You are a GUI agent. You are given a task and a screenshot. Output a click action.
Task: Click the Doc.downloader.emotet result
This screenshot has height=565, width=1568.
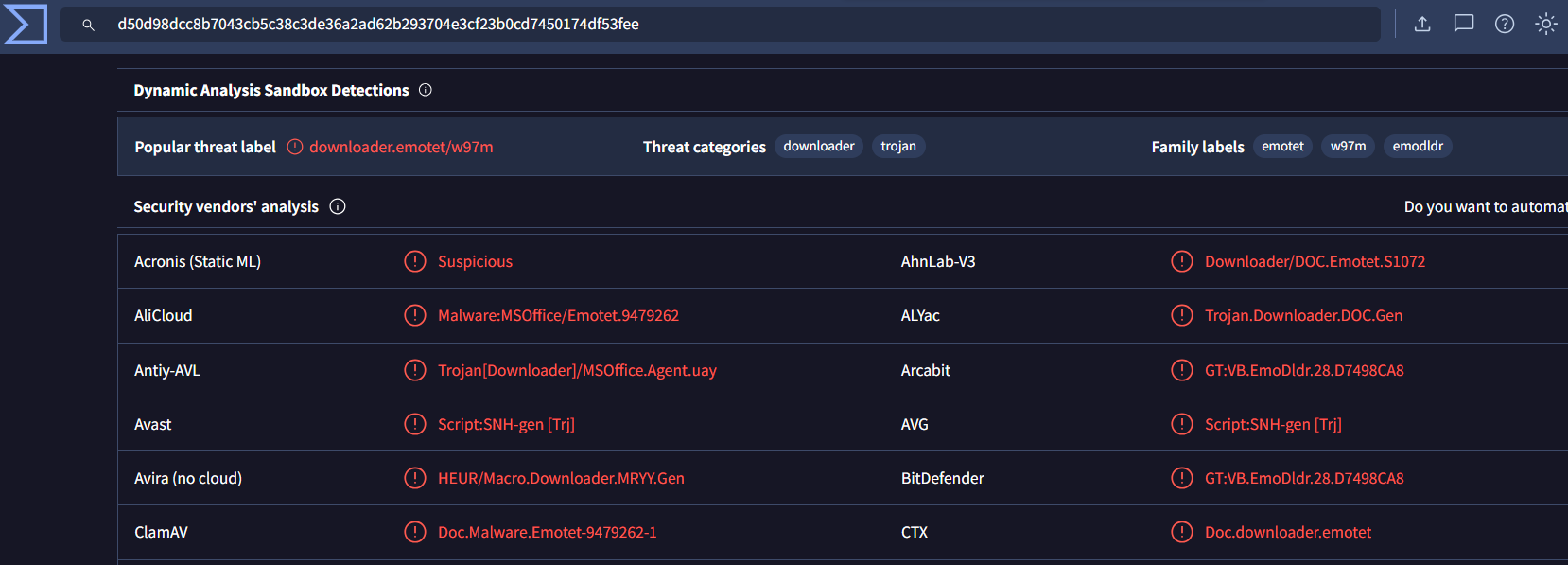point(1288,532)
